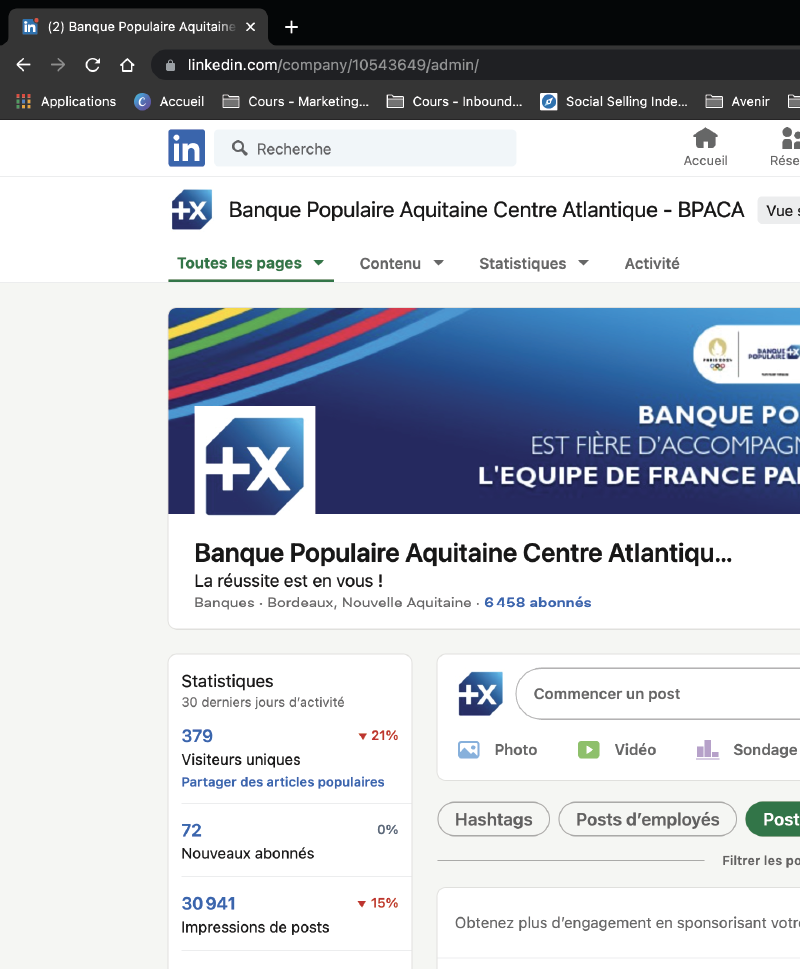
Task: Click the 6 458 abonnés link
Action: (537, 603)
